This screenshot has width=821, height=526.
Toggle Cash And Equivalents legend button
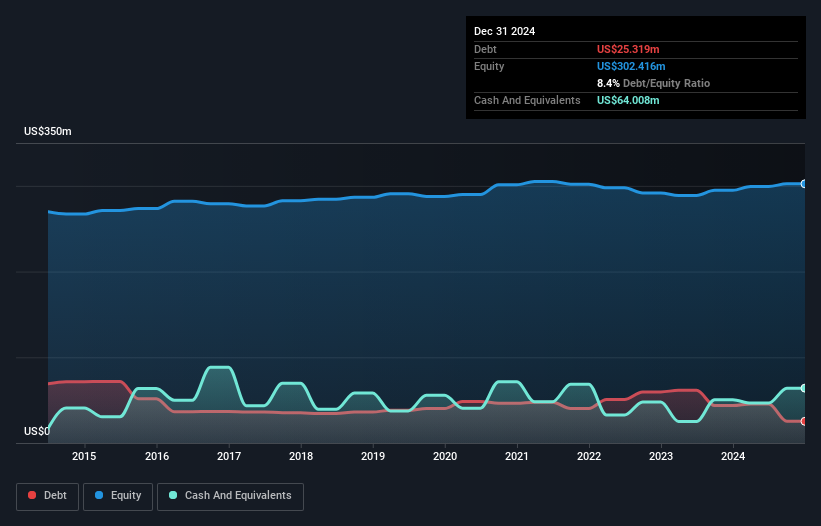click(230, 496)
